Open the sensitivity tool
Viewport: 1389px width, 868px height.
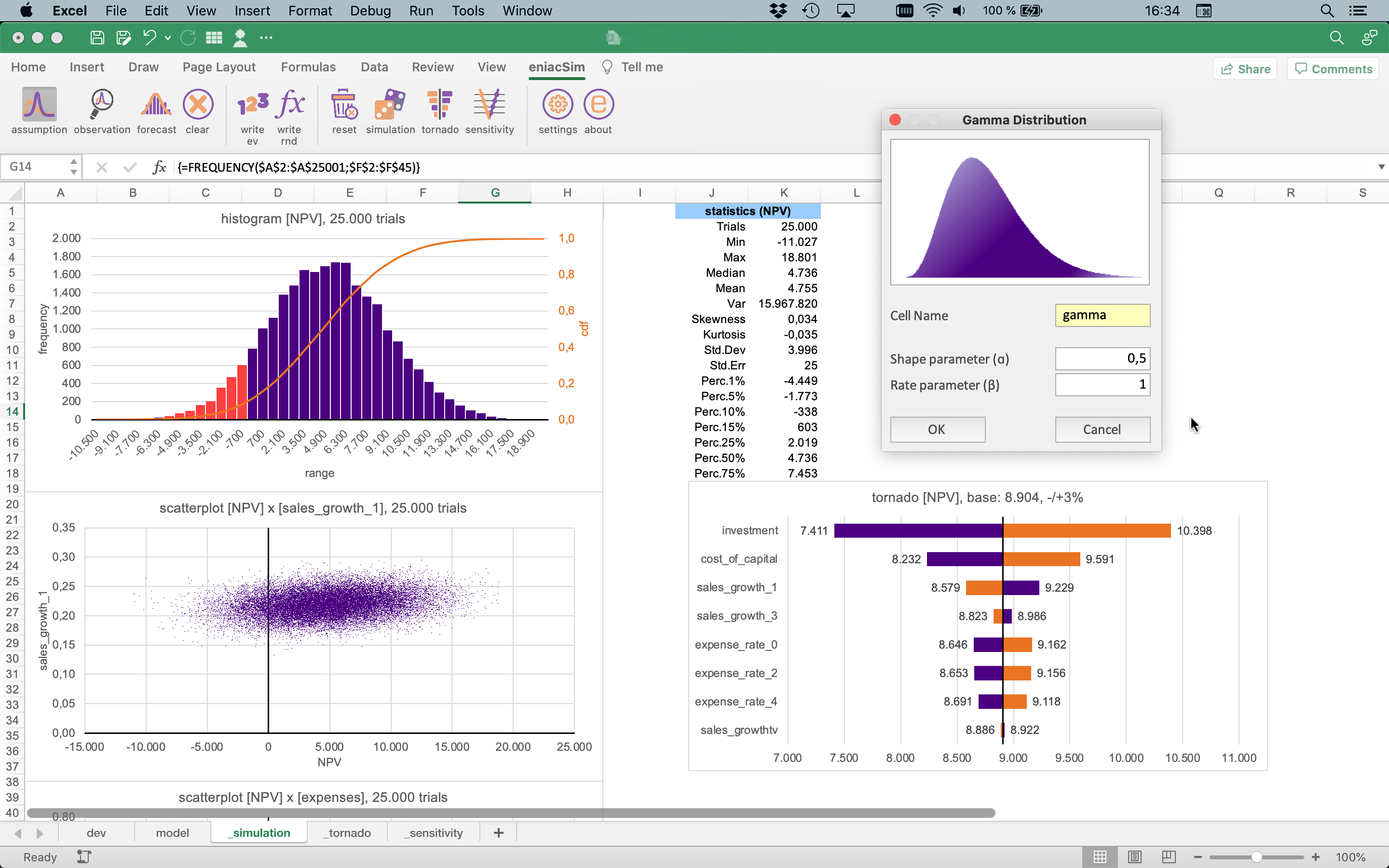click(489, 105)
